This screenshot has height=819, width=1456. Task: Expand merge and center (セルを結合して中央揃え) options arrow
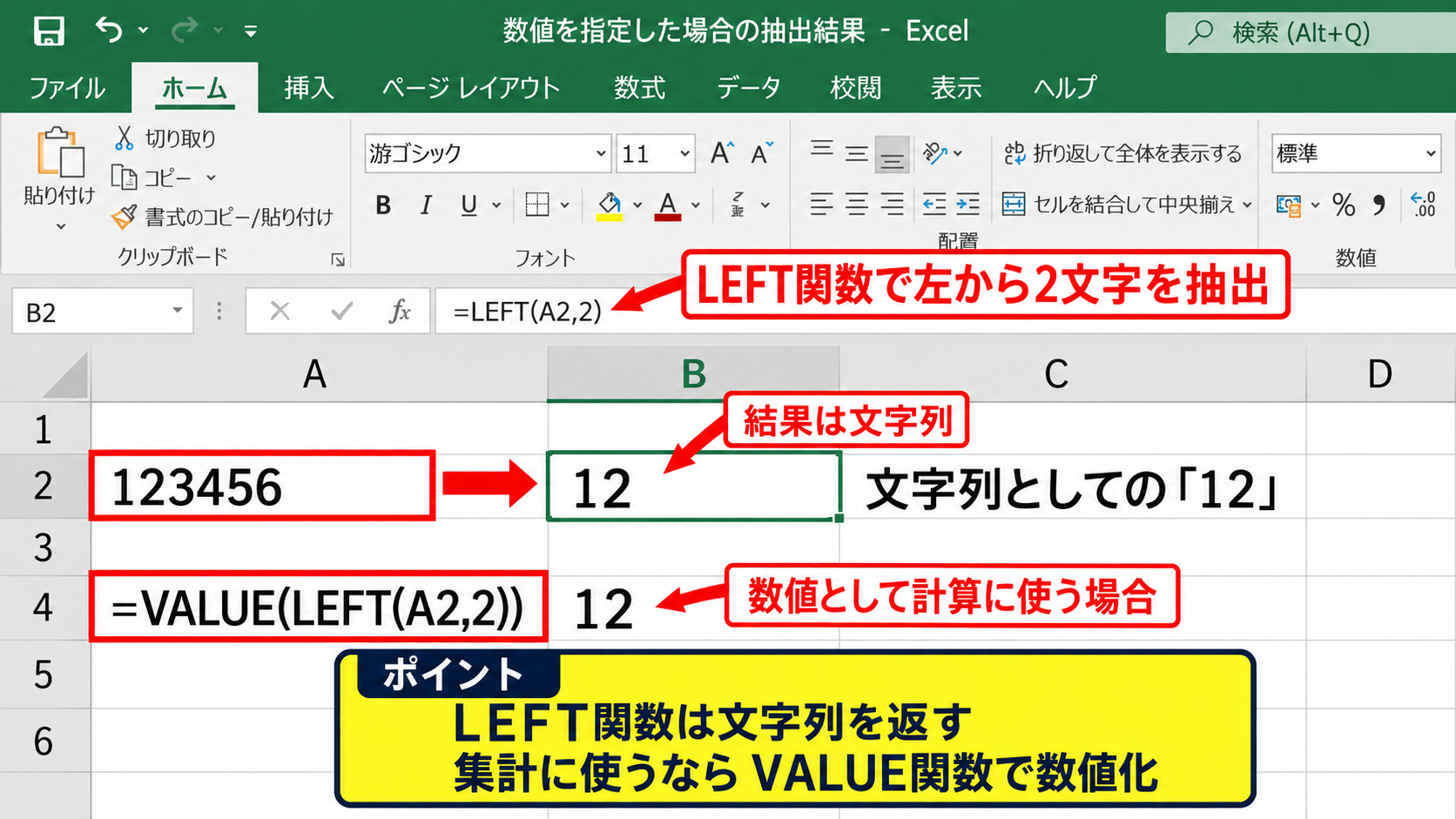[x=1247, y=205]
